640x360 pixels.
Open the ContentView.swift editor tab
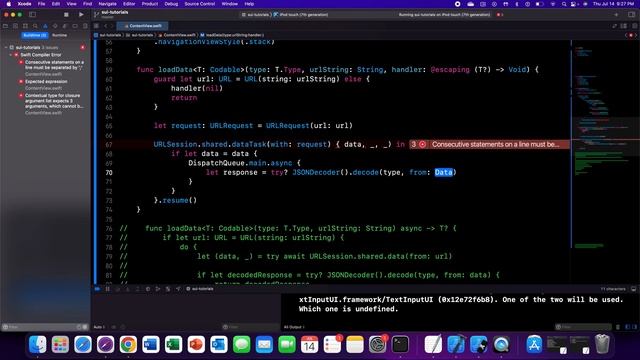[x=142, y=26]
